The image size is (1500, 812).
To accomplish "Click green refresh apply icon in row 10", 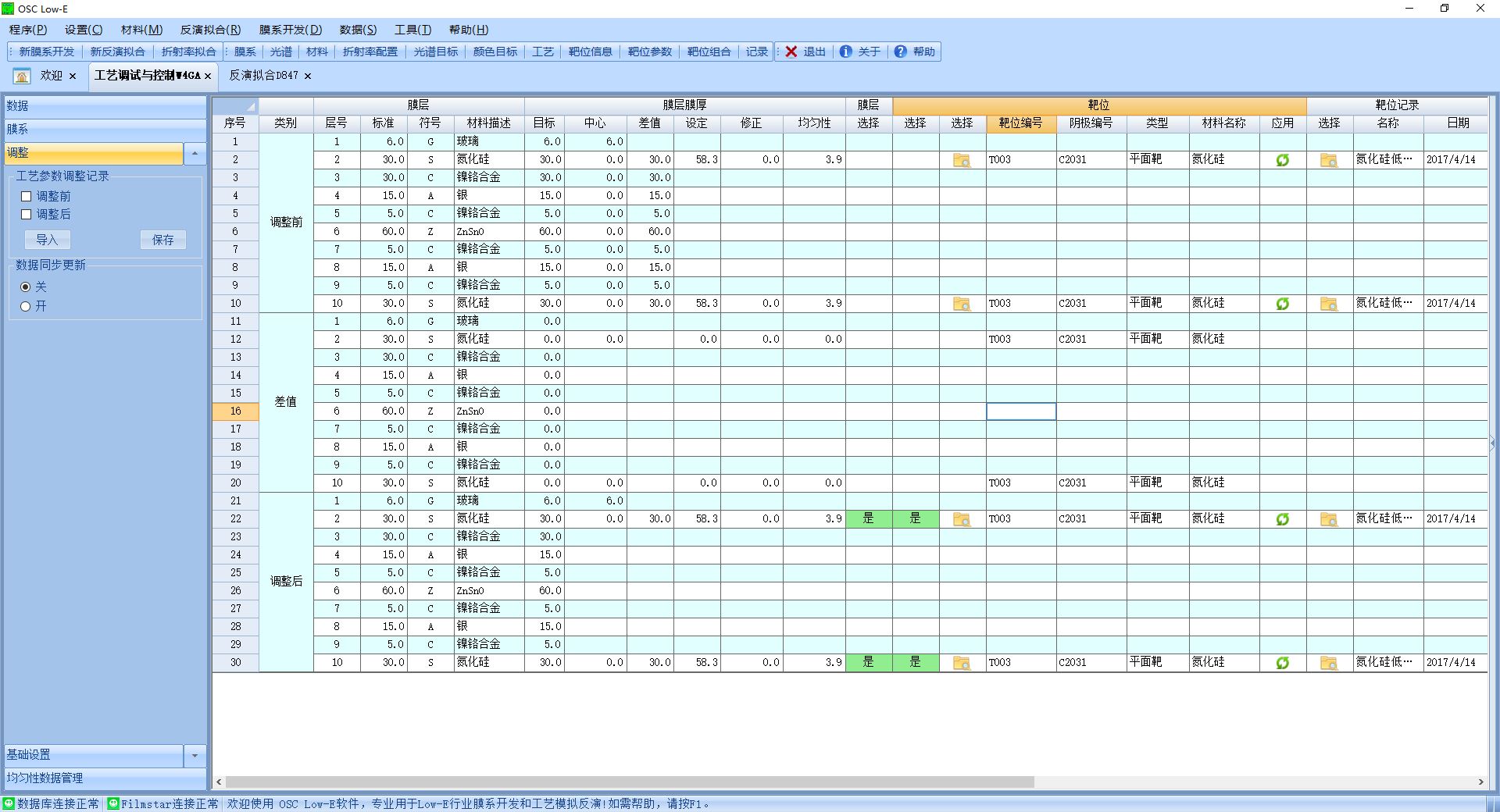I will [1282, 304].
